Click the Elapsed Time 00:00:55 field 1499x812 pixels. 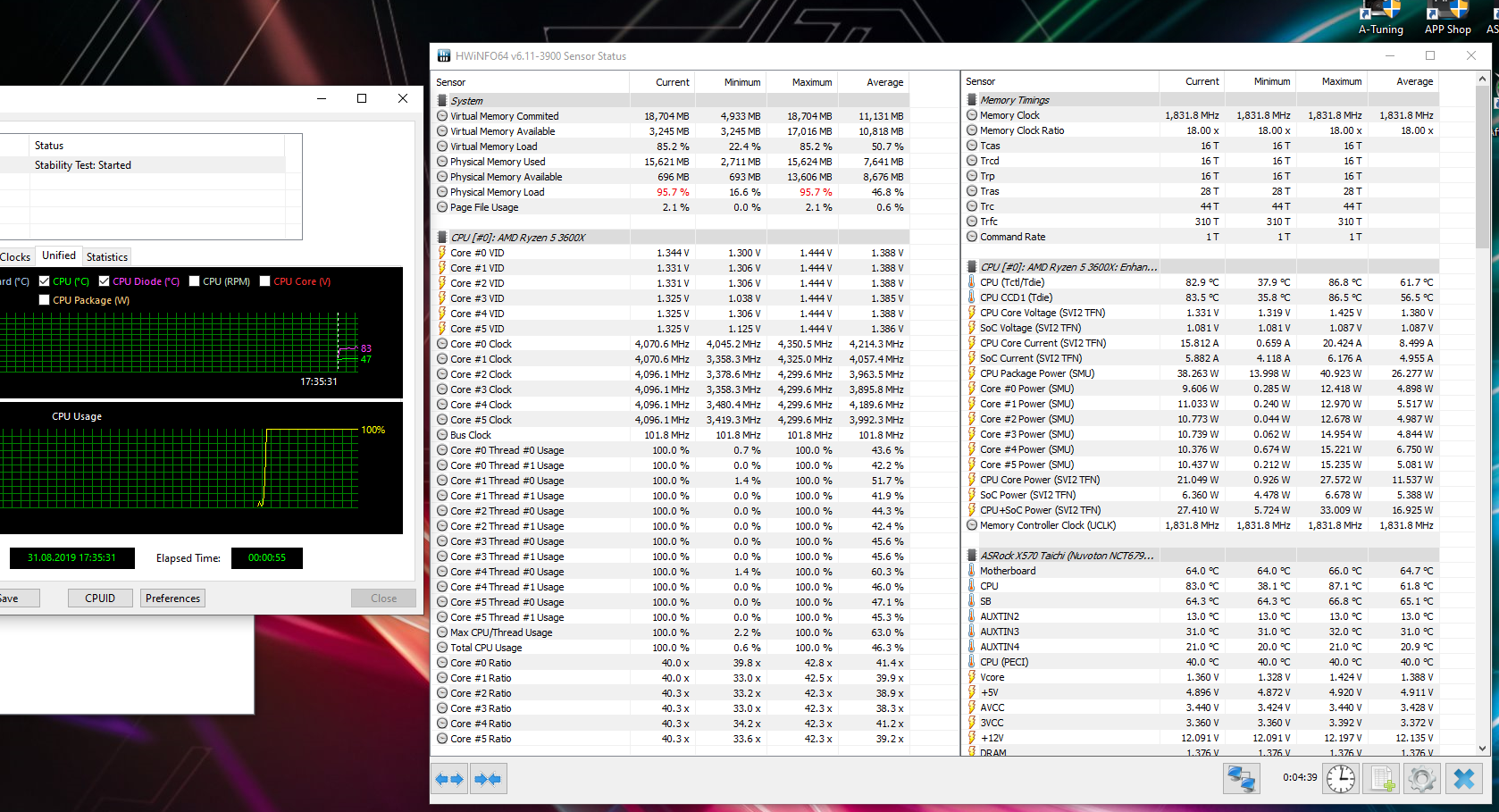coord(267,558)
